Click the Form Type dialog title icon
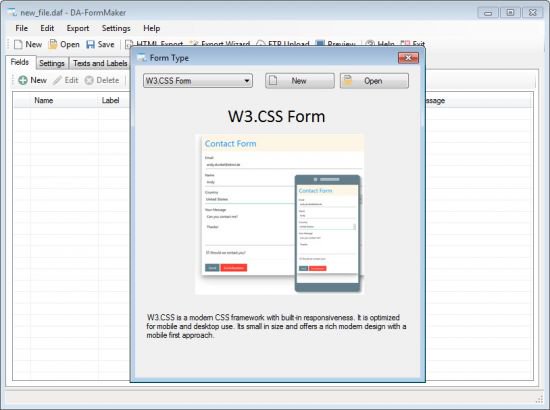This screenshot has height=410, width=550. point(142,58)
